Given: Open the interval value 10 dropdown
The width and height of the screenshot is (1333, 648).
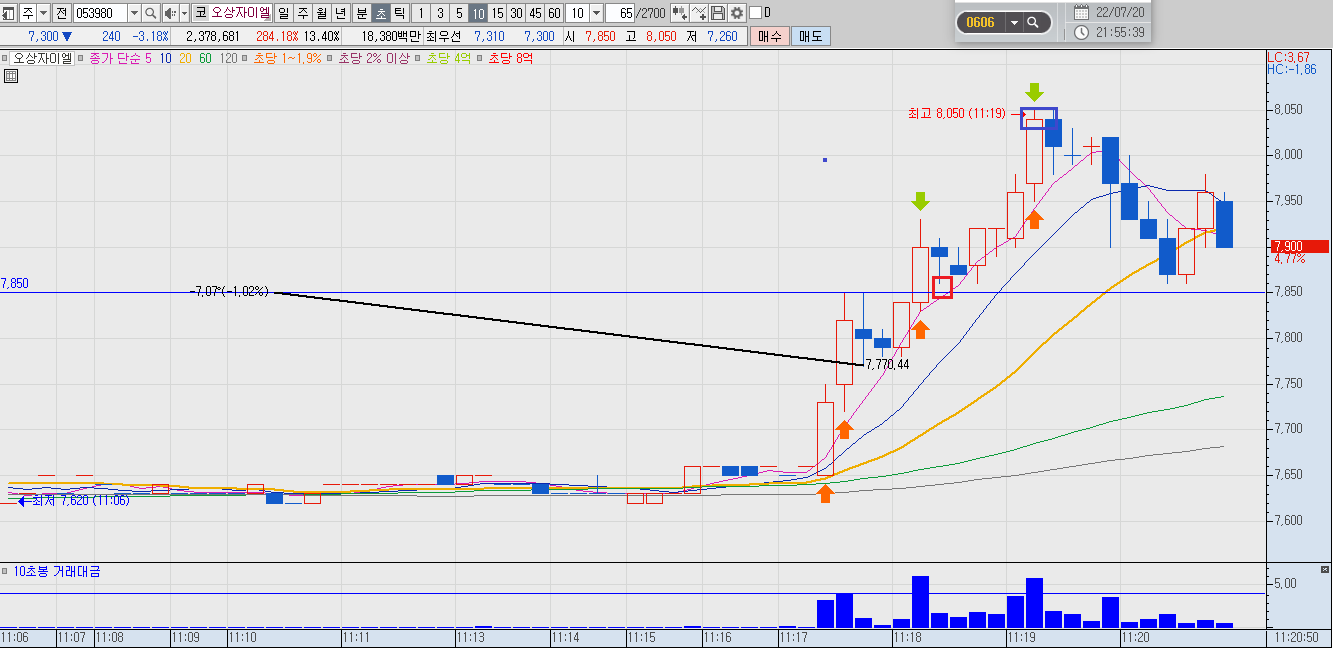Looking at the screenshot, I should pyautogui.click(x=596, y=13).
